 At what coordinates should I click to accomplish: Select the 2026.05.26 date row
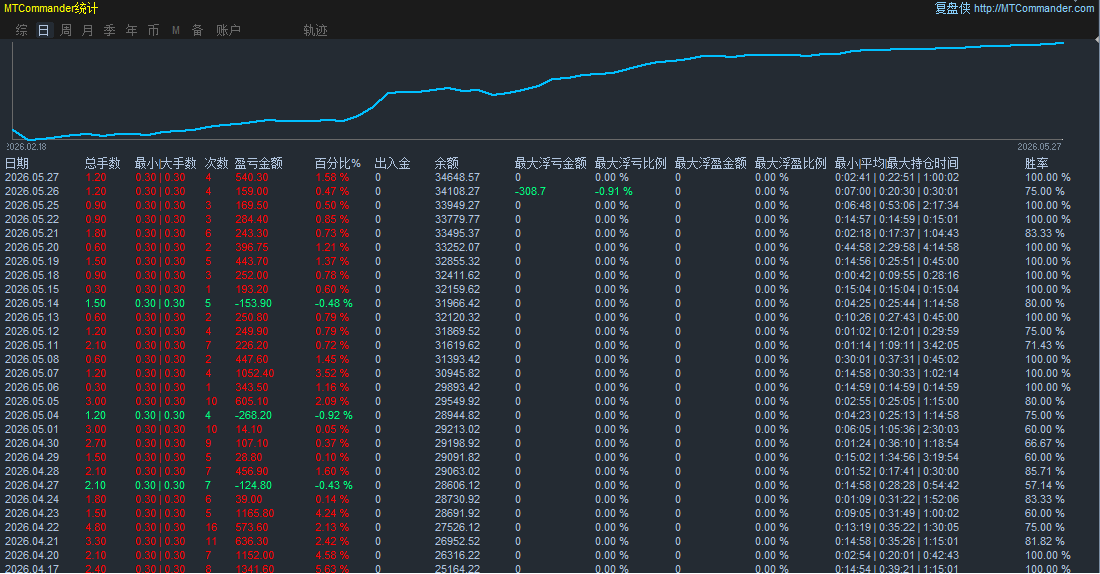pyautogui.click(x=32, y=192)
